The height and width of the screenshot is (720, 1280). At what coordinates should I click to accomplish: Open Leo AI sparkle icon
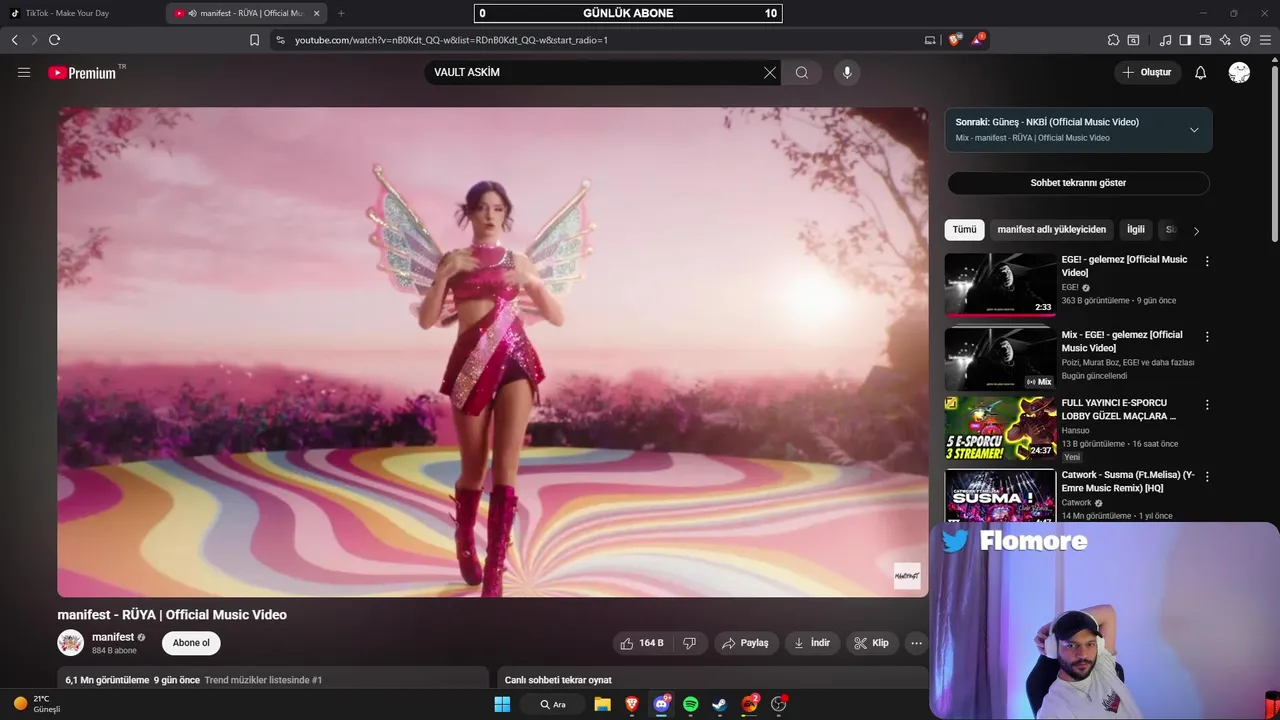click(x=1225, y=40)
